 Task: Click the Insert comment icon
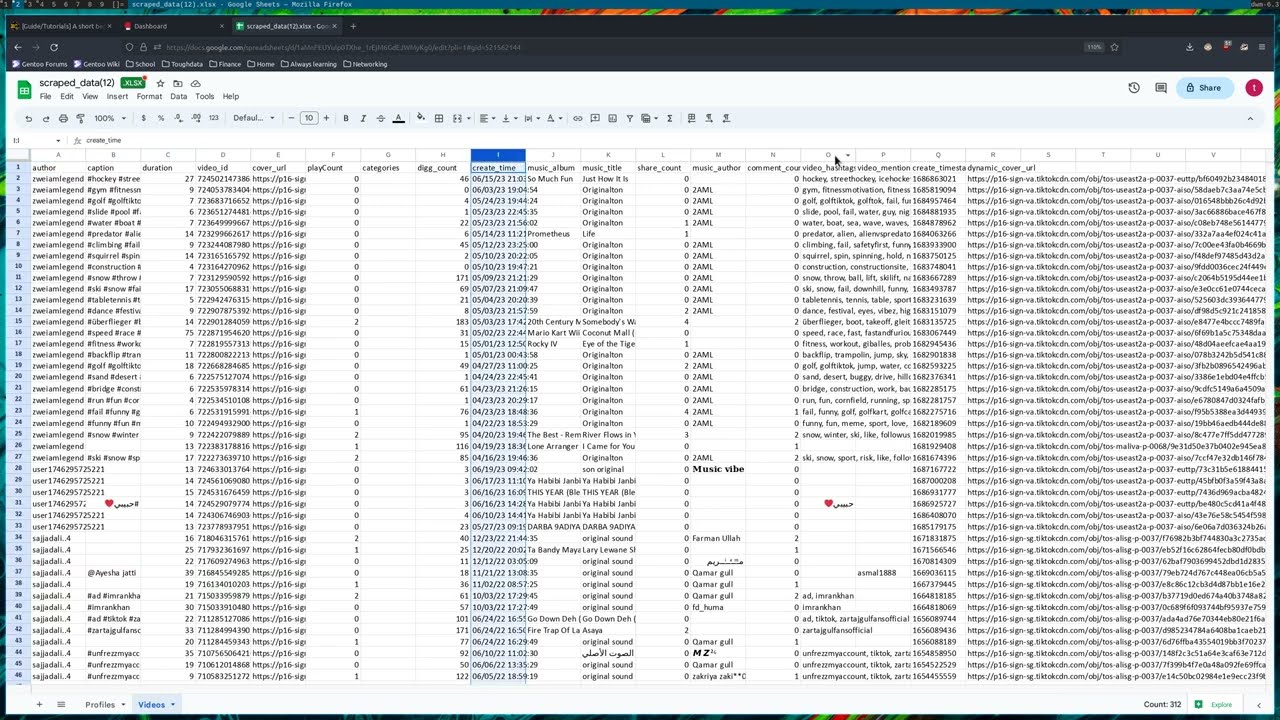tap(595, 118)
